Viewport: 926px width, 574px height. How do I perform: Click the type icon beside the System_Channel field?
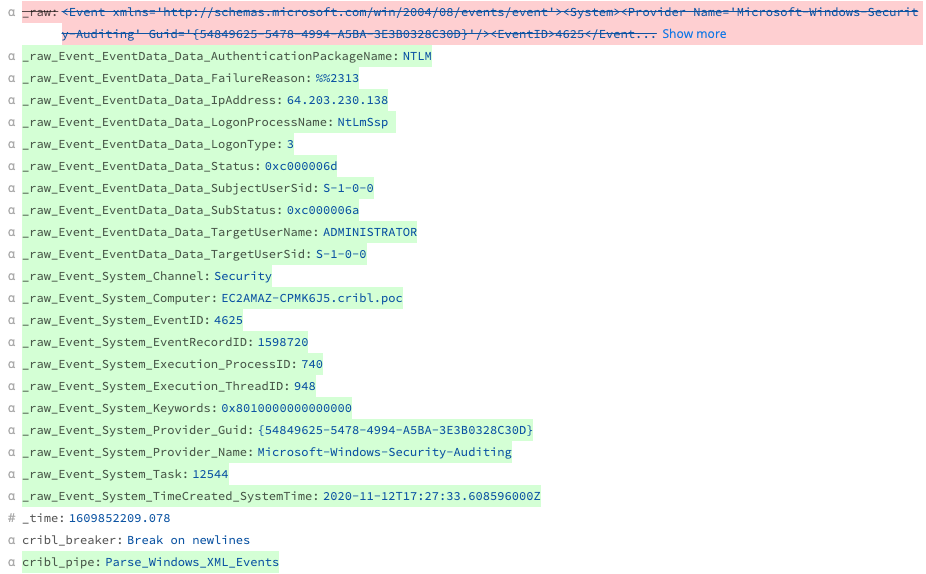tap(11, 276)
